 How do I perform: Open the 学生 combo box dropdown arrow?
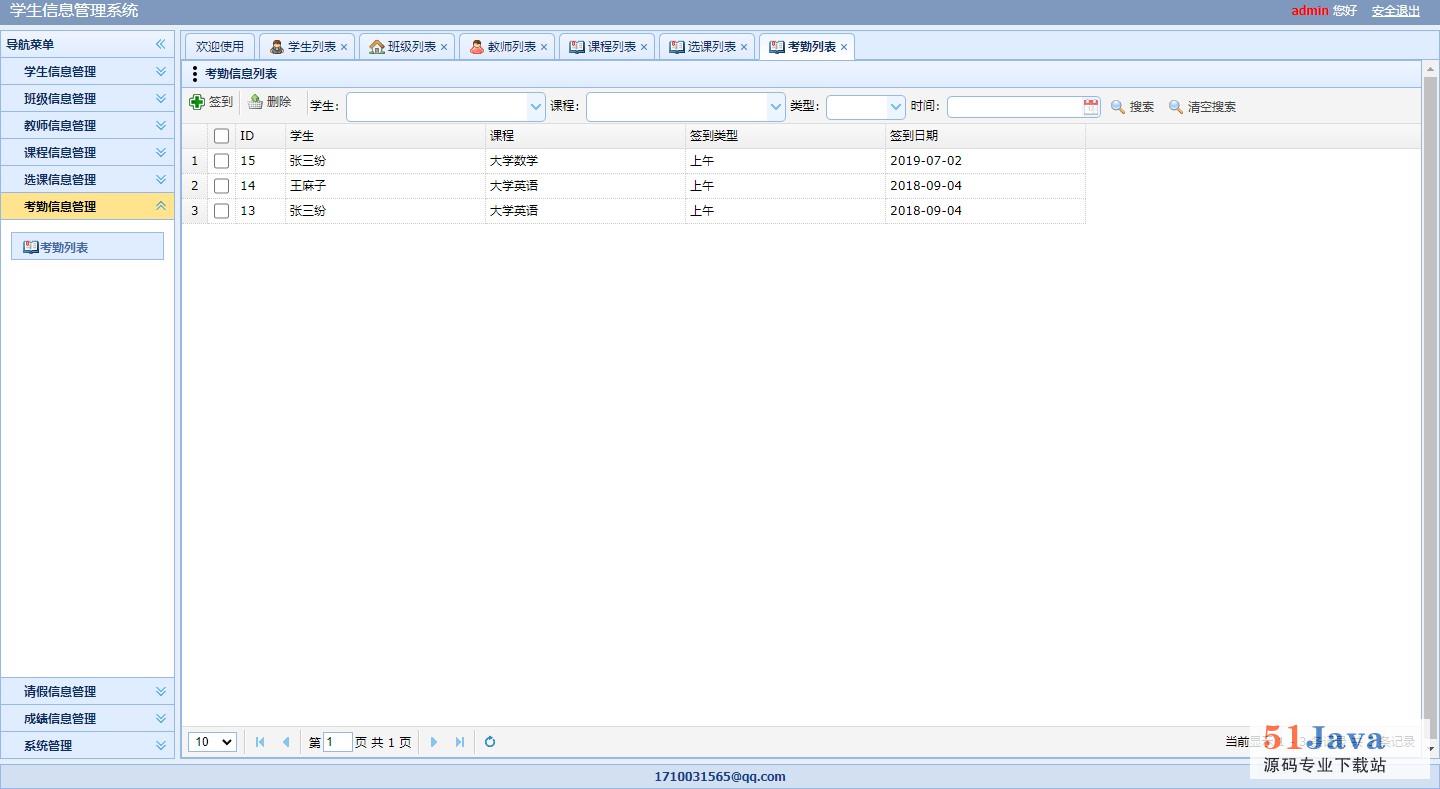(x=536, y=107)
